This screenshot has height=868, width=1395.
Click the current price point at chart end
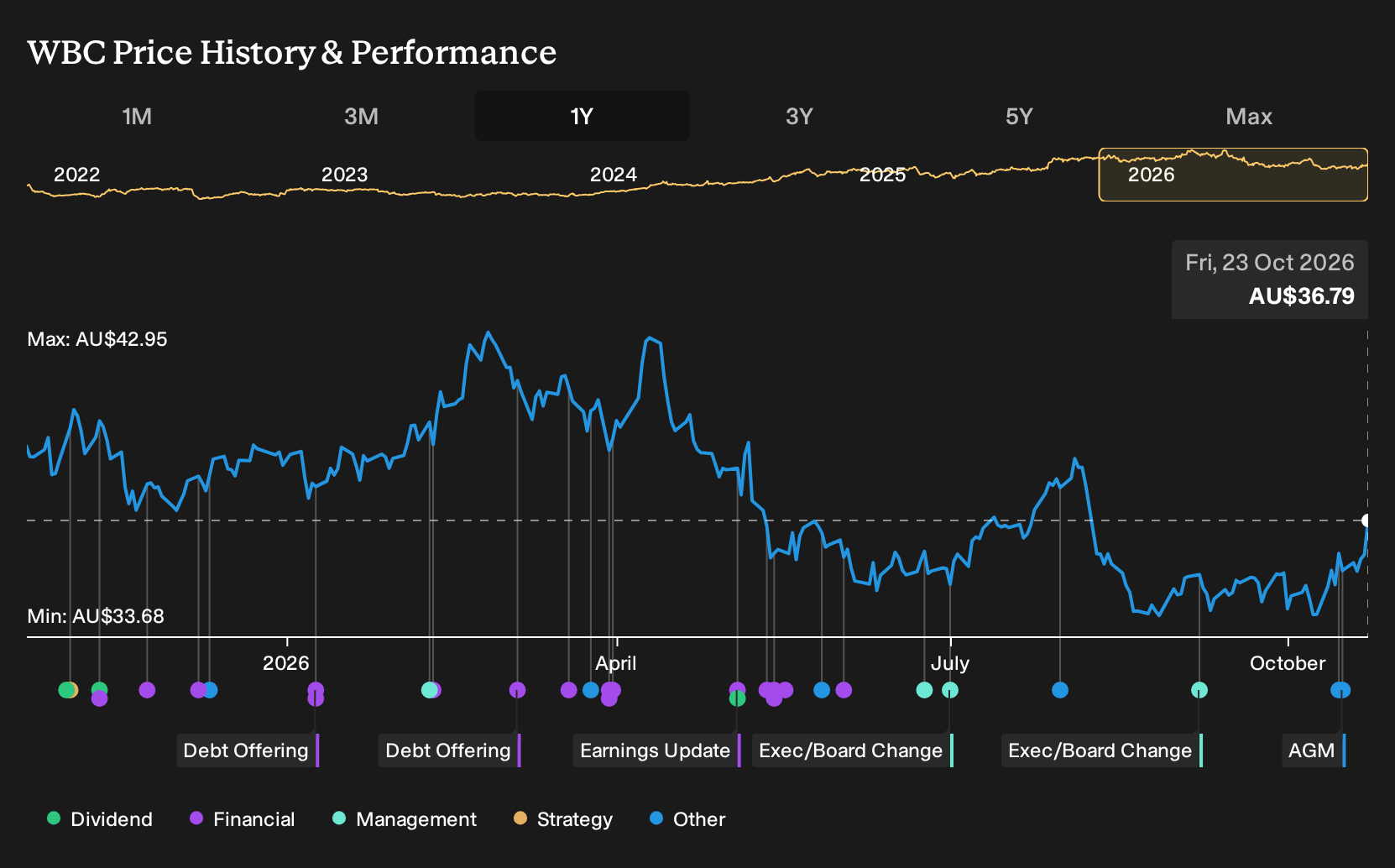click(1366, 520)
